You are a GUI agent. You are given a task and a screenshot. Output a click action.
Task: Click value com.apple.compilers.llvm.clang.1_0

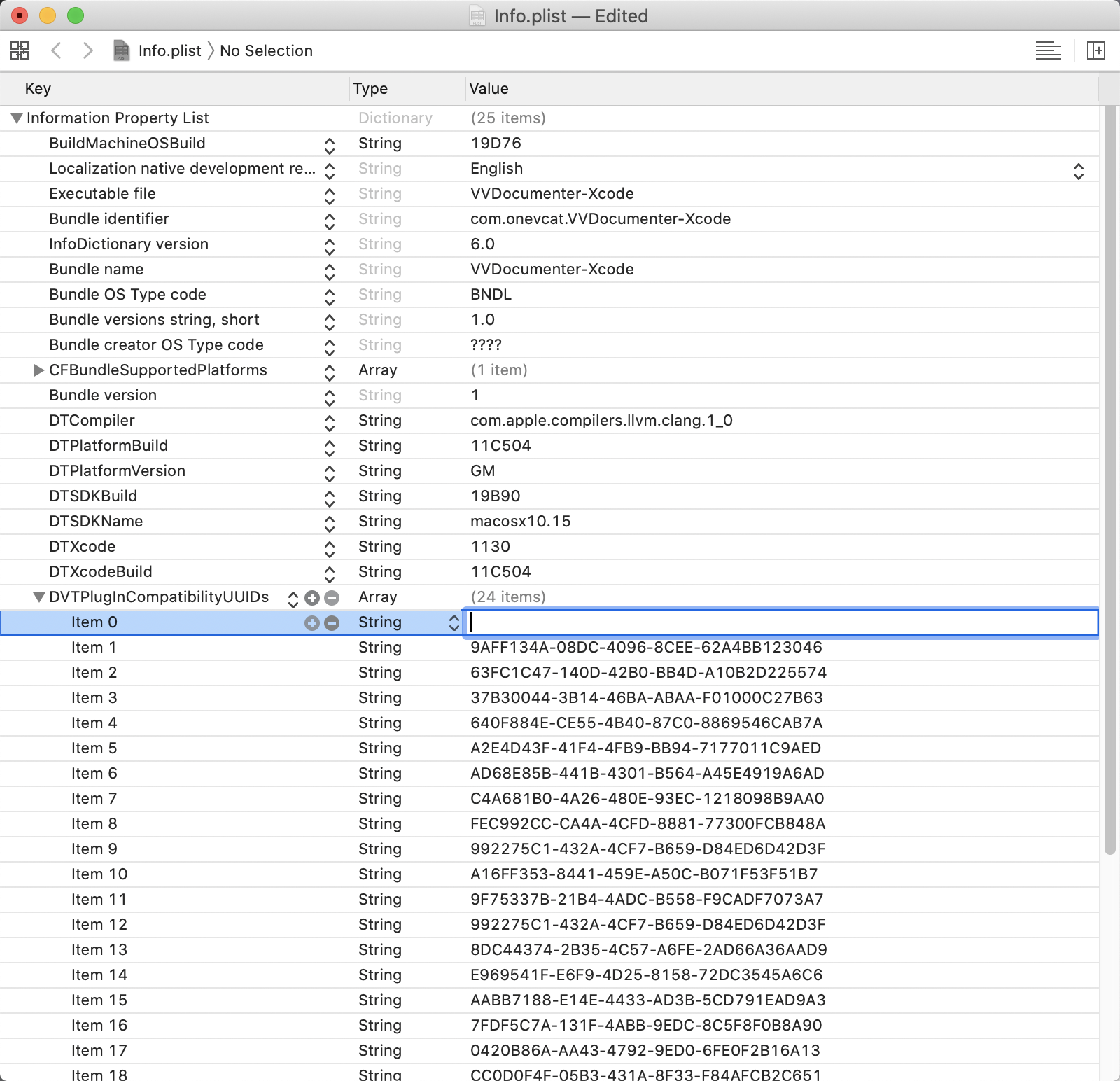[601, 421]
